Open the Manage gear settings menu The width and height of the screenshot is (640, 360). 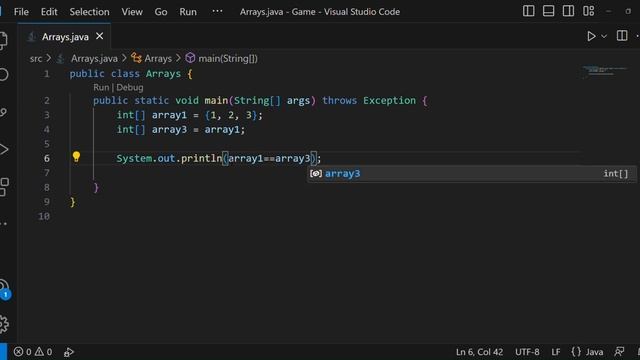click(4, 324)
